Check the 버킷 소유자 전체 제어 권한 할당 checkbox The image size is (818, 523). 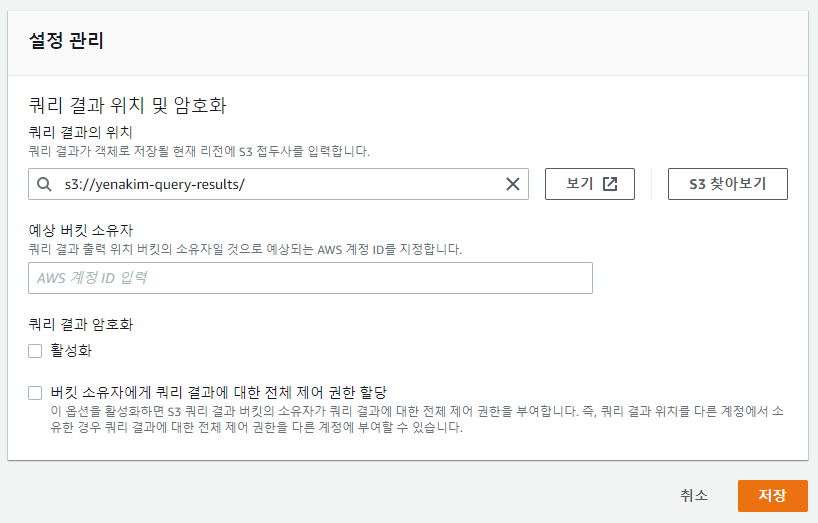[35, 393]
